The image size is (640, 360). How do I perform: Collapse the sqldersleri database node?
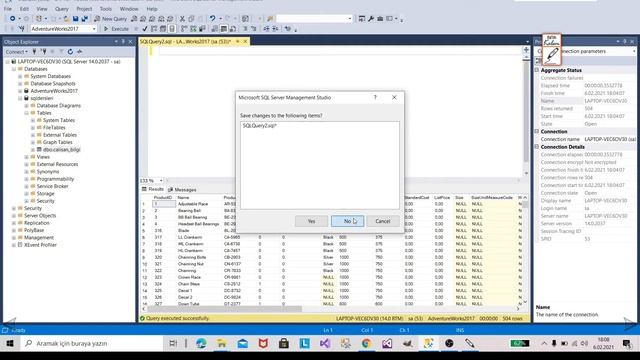[x=20, y=98]
